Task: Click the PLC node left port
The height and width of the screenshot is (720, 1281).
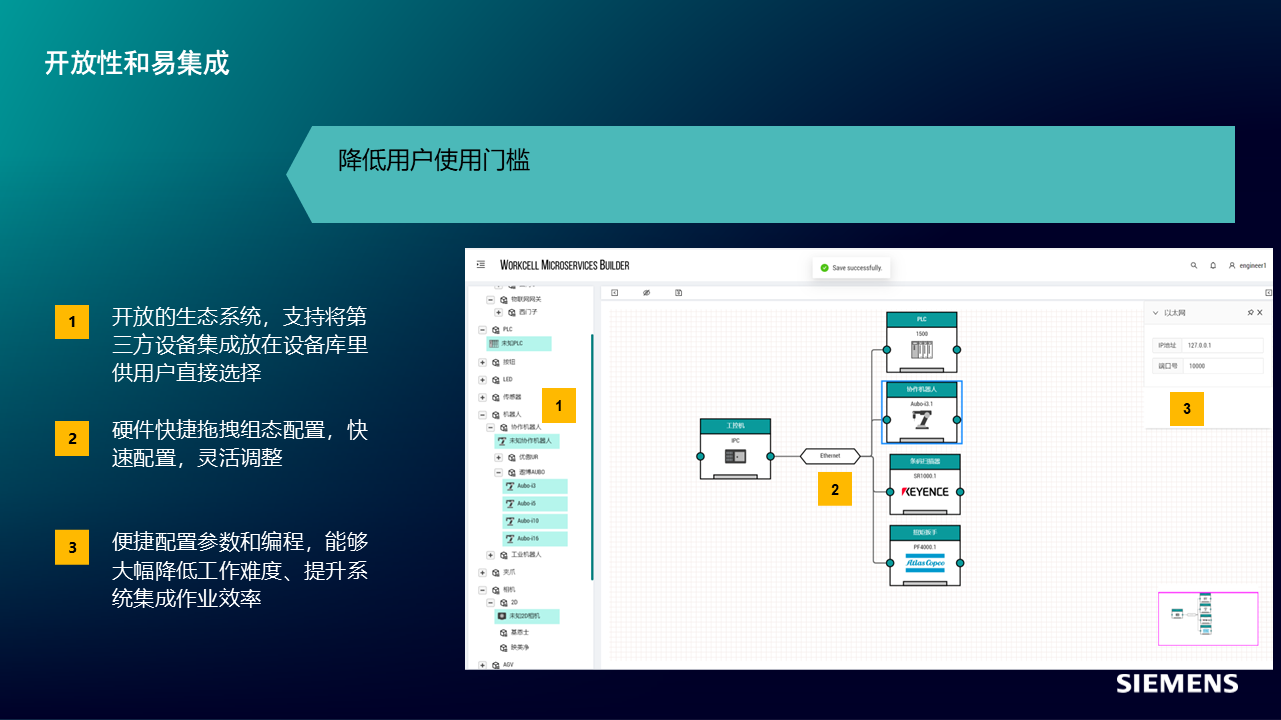Action: [x=887, y=350]
